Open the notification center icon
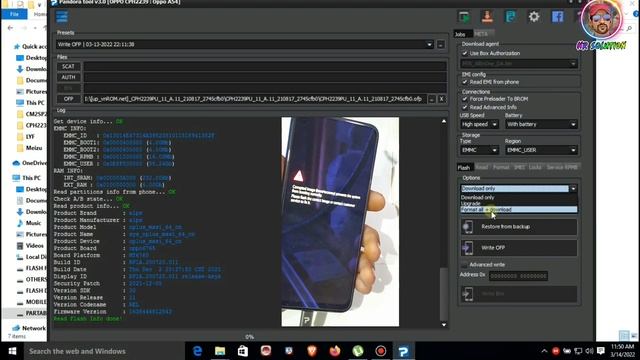 tap(601, 351)
